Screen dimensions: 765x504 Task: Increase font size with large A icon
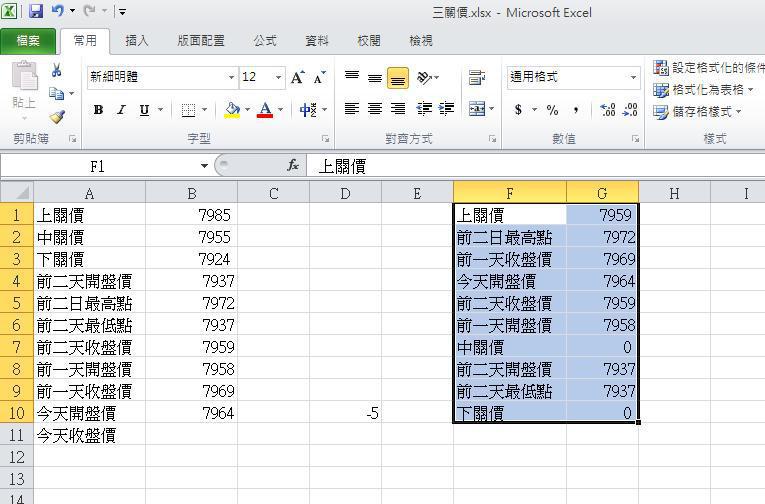pyautogui.click(x=298, y=77)
